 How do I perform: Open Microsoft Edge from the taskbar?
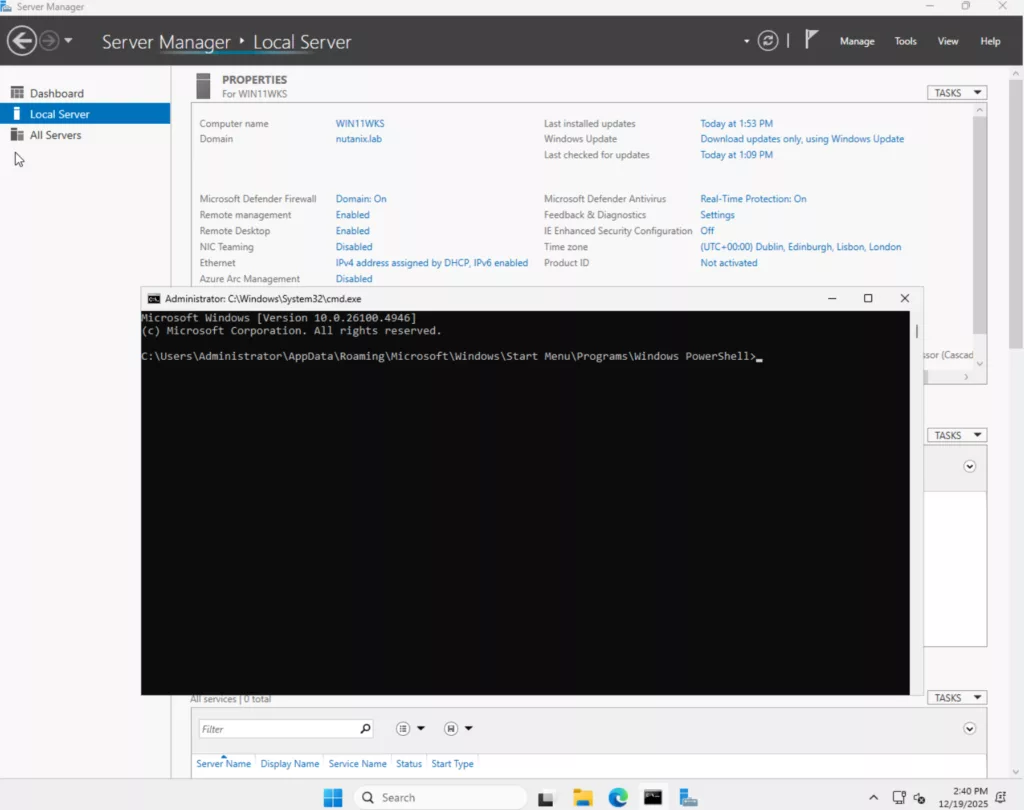618,797
